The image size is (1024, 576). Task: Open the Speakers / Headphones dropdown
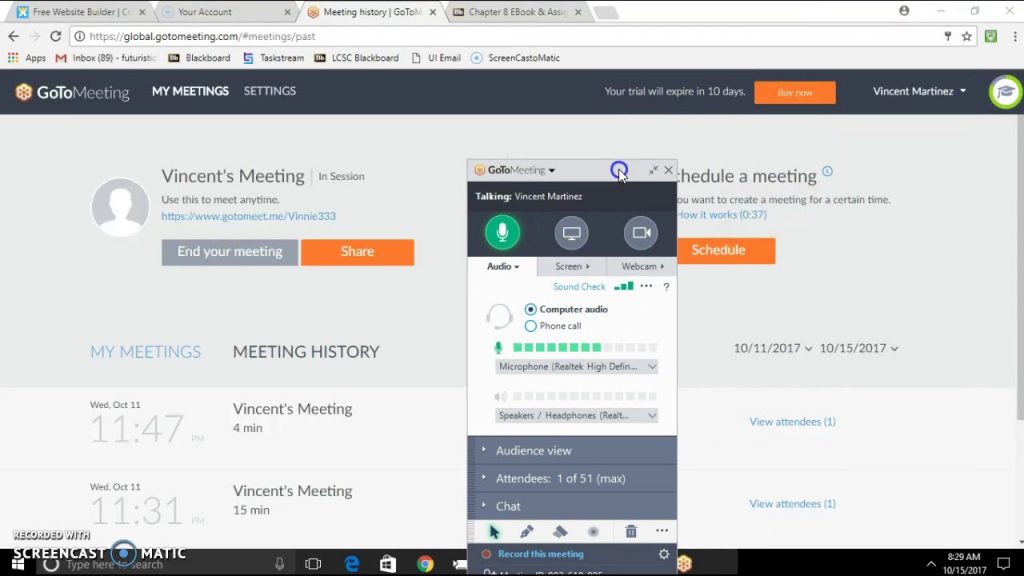(576, 415)
